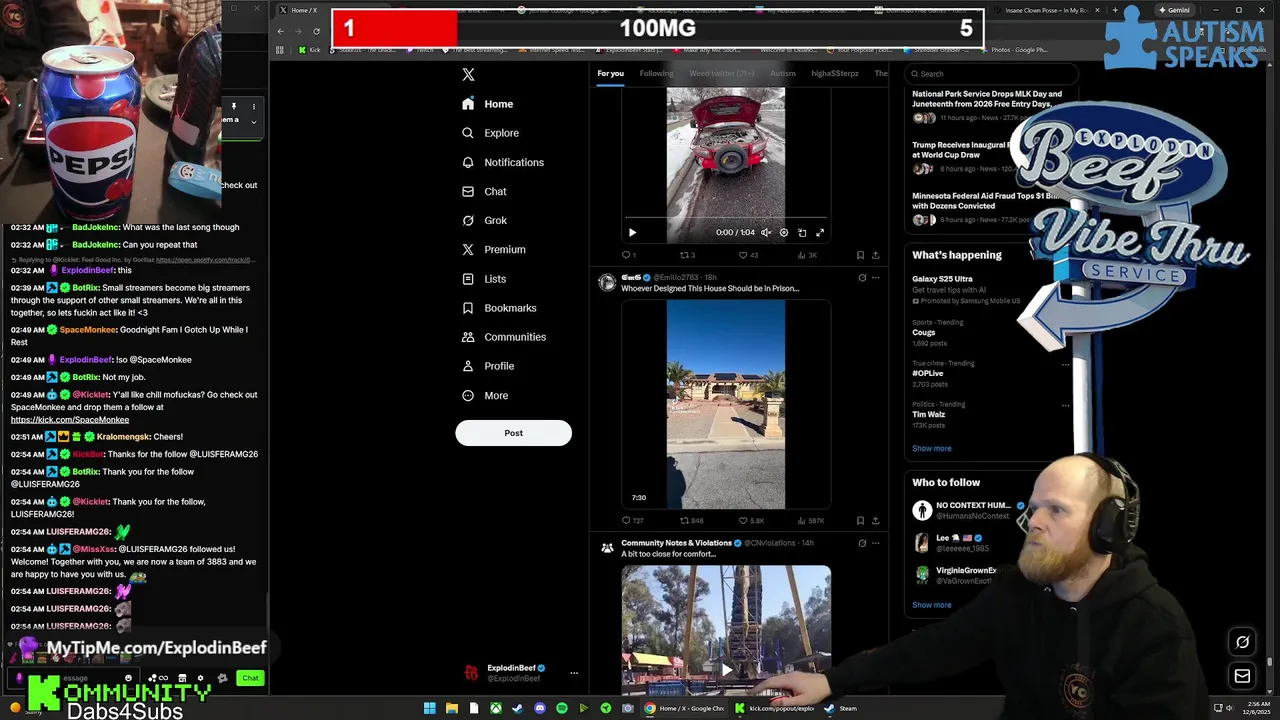
Task: Switch to the For you tab
Action: point(610,73)
